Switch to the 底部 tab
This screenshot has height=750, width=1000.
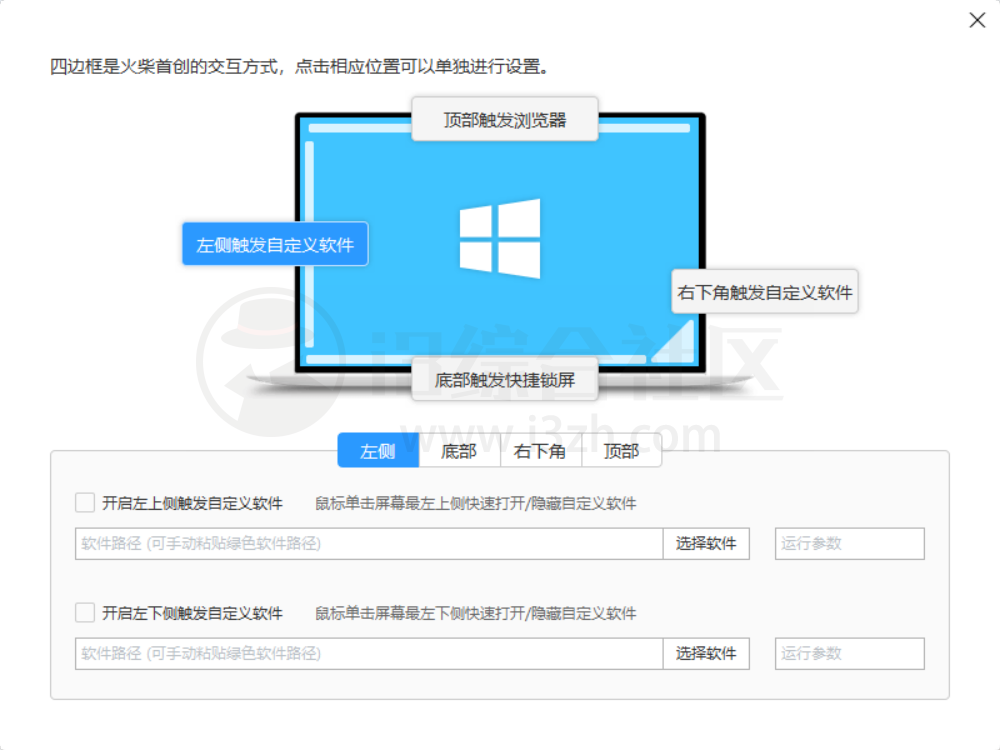459,451
